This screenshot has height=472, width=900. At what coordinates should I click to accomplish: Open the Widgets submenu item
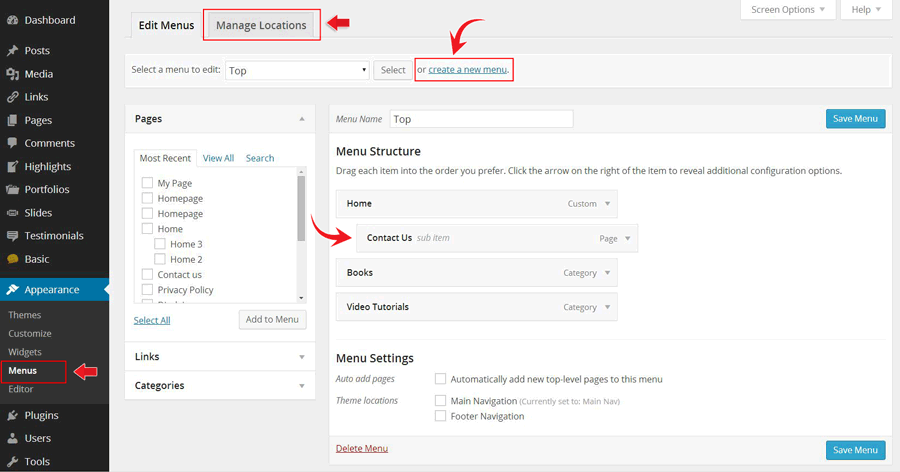pyautogui.click(x=25, y=352)
